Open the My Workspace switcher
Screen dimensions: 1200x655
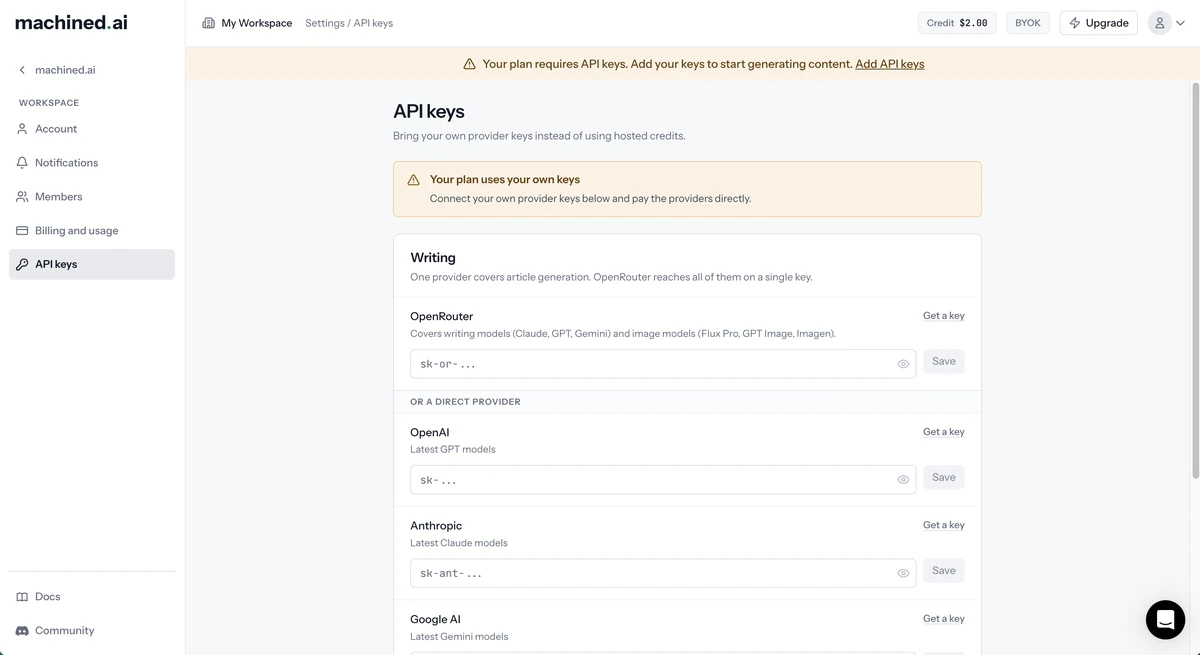tap(247, 23)
